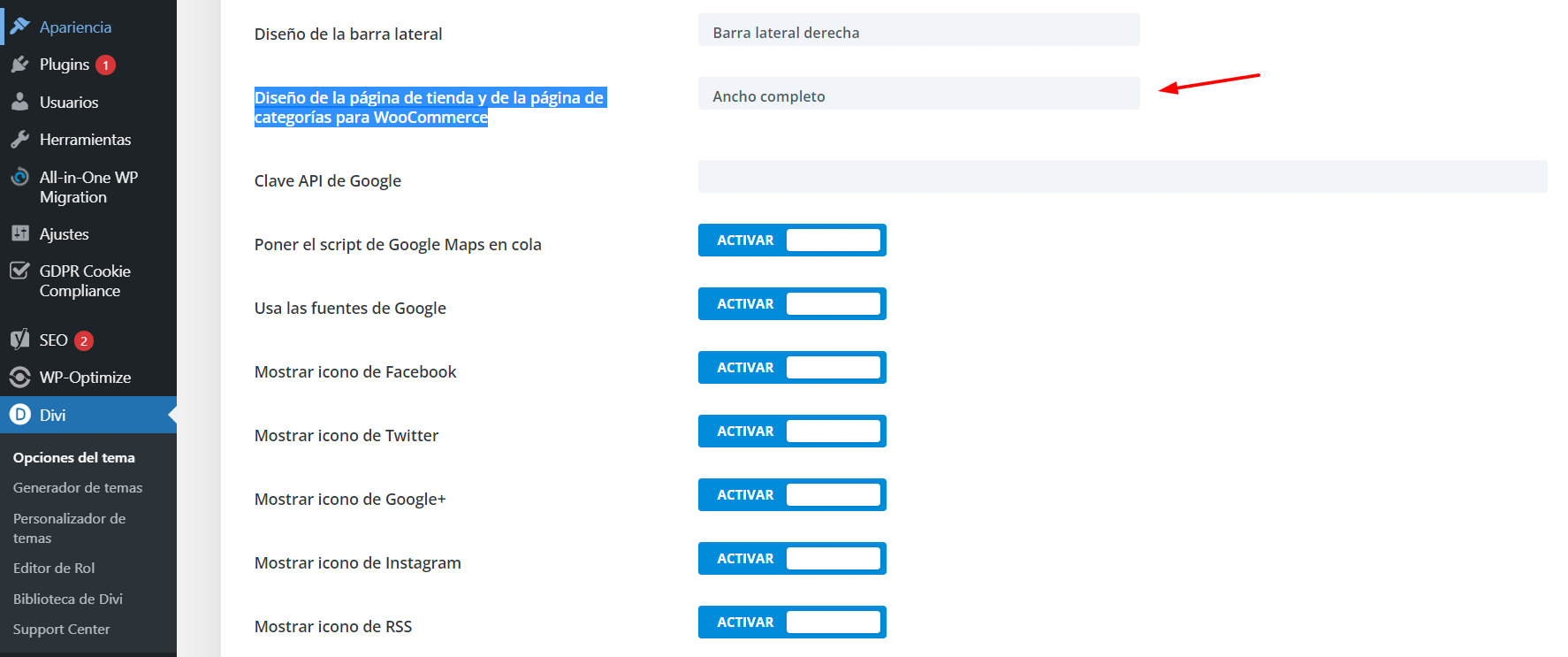Click the Usa las fuentes de Google label
Screen dimensions: 1568x657
point(350,308)
